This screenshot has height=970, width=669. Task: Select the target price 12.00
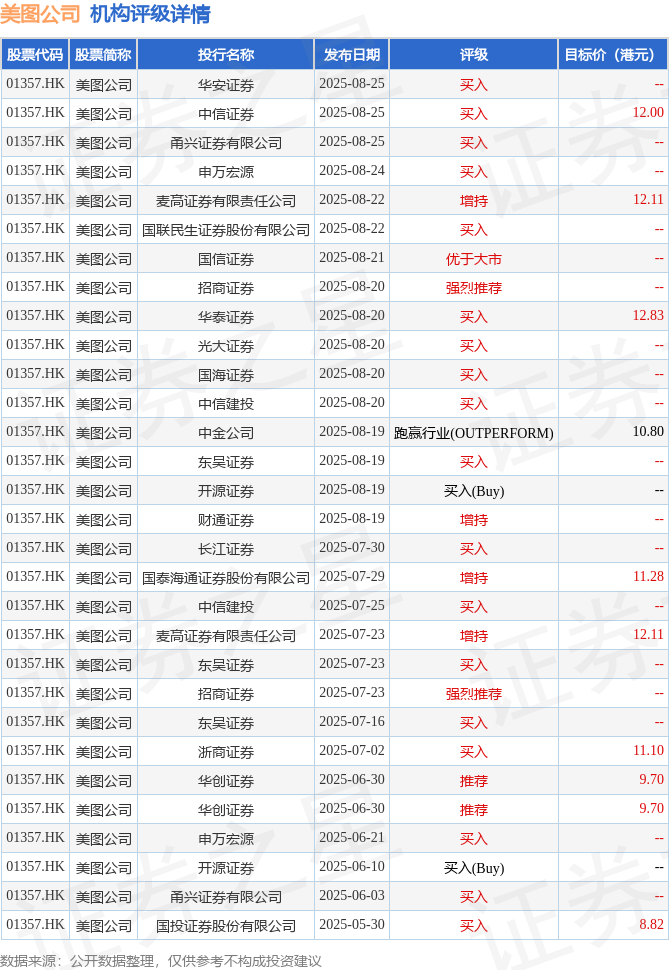tap(648, 113)
